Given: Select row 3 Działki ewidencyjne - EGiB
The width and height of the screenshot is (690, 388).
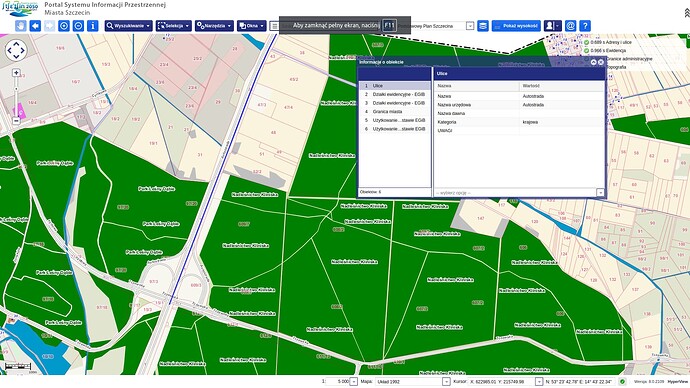Looking at the screenshot, I should [x=395, y=103].
